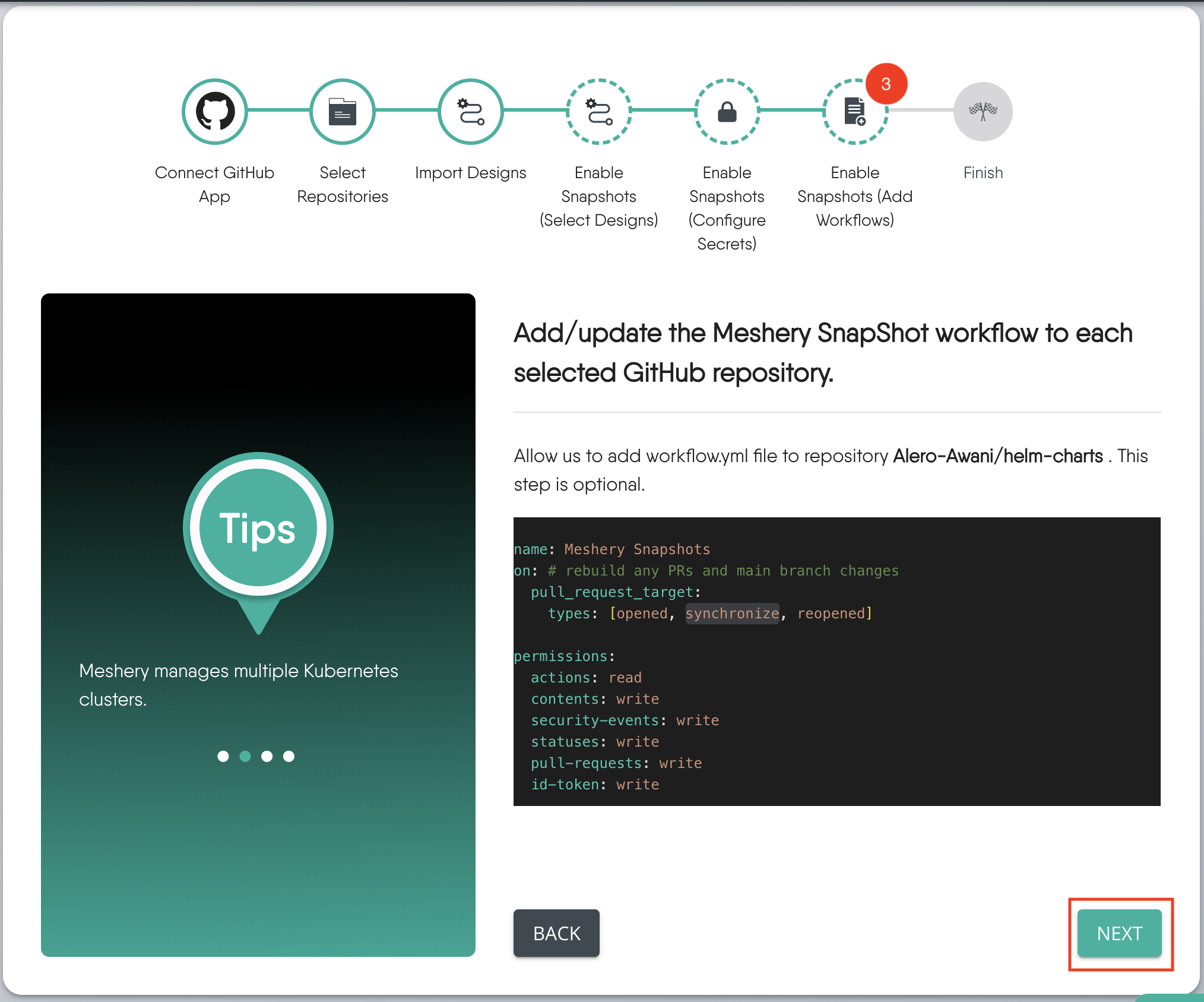Open the Add Workflows document icon
Image resolution: width=1204 pixels, height=1002 pixels.
coord(854,112)
